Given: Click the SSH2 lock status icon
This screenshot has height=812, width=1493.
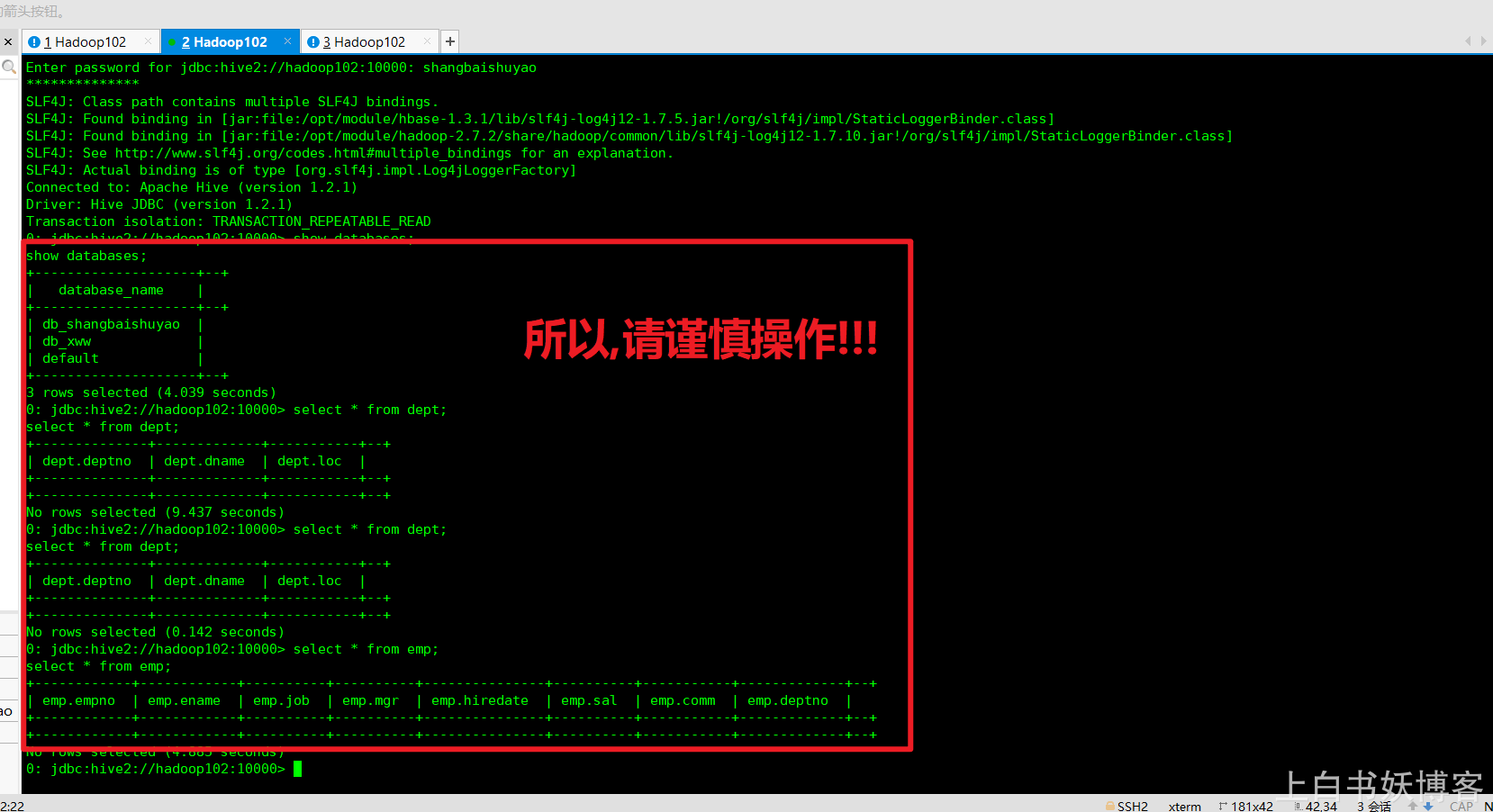Looking at the screenshot, I should pyautogui.click(x=1109, y=806).
